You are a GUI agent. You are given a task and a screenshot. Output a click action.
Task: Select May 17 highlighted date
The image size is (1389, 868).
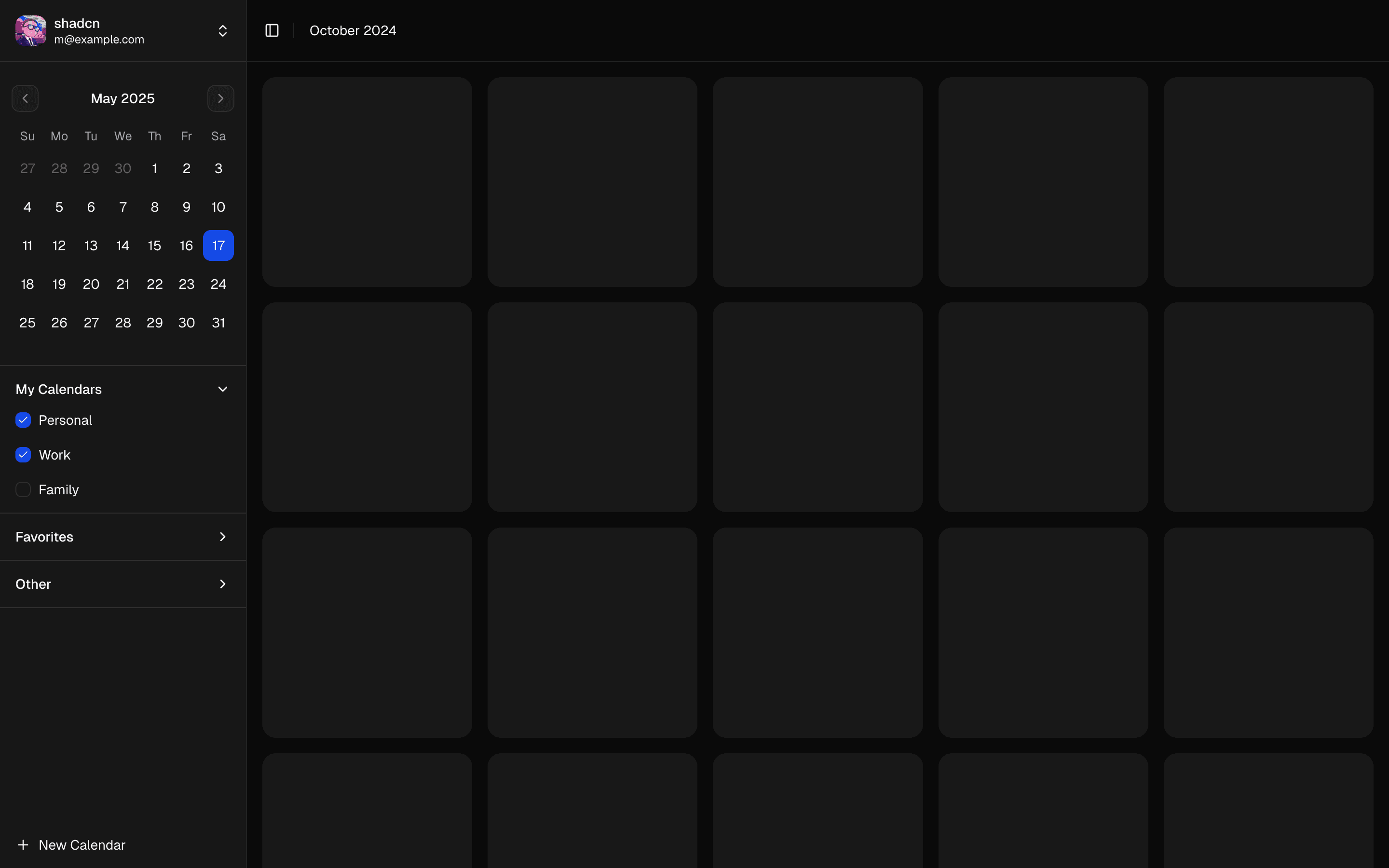218,246
